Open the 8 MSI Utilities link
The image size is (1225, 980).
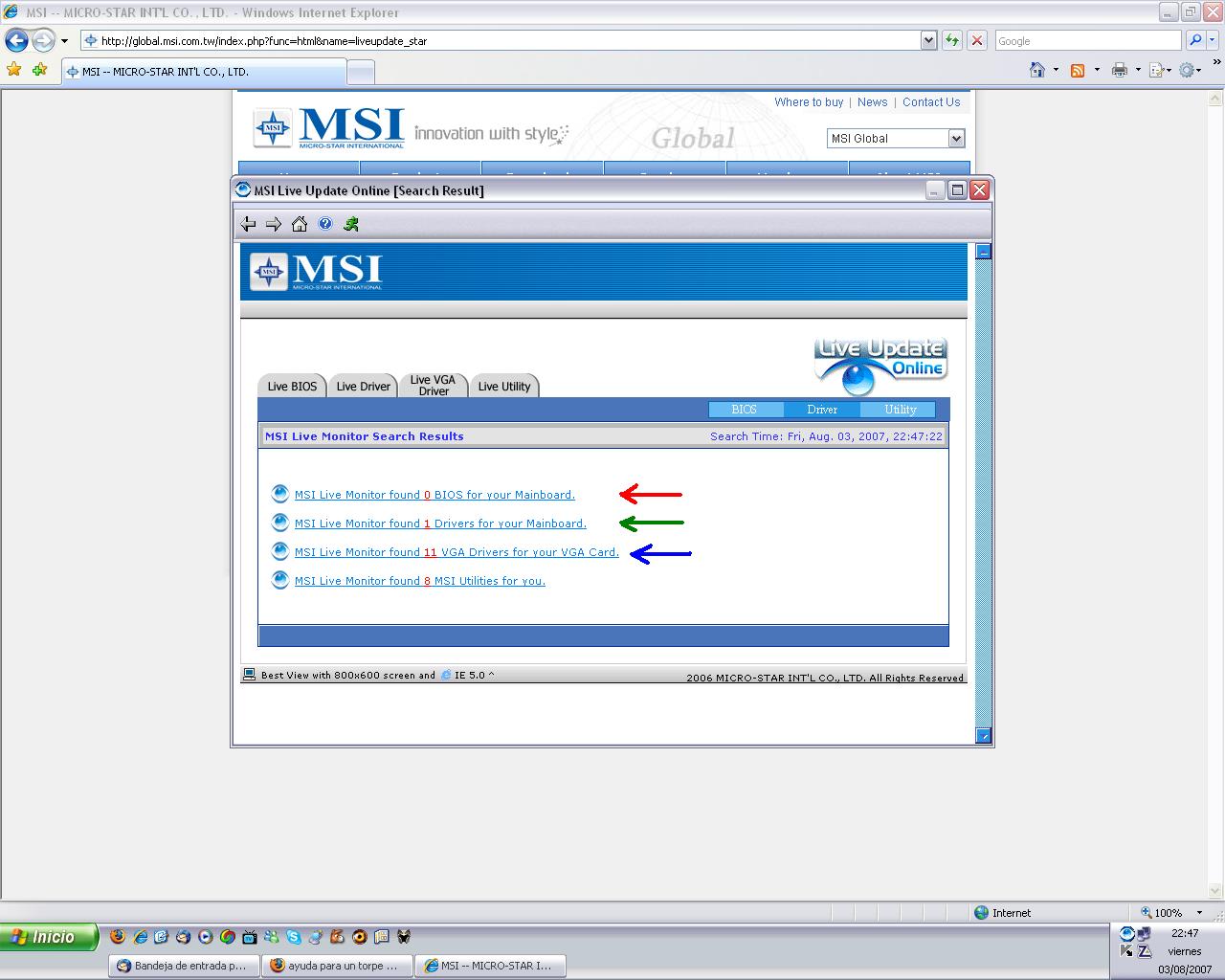[x=420, y=581]
